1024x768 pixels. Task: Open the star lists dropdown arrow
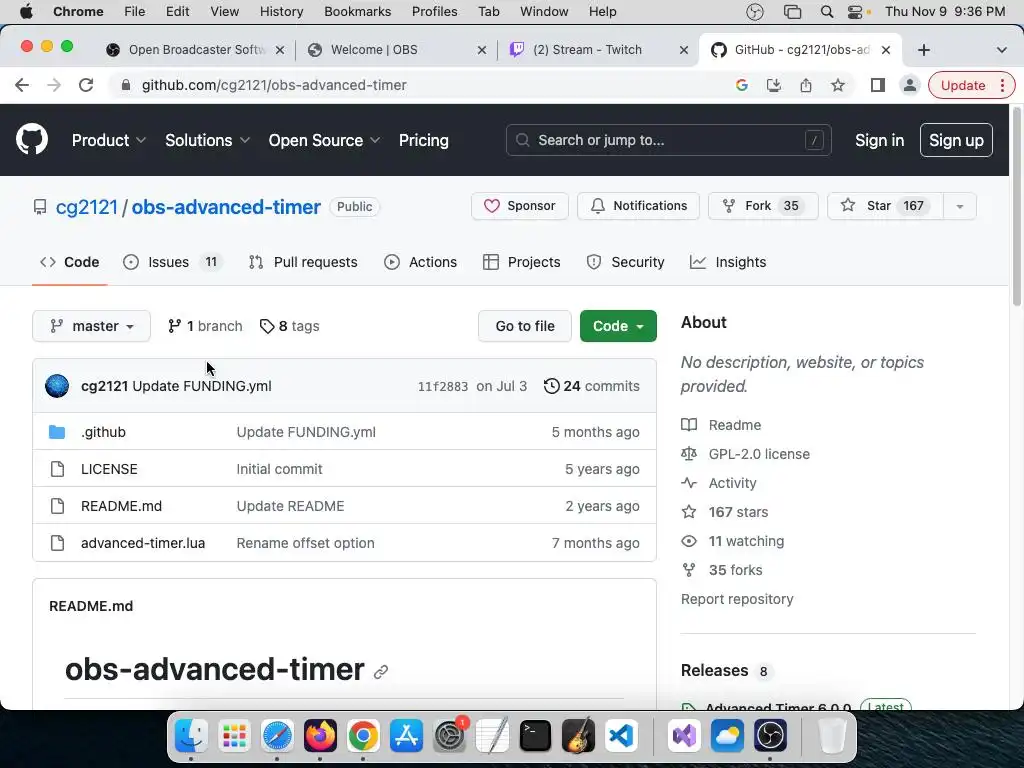[959, 206]
